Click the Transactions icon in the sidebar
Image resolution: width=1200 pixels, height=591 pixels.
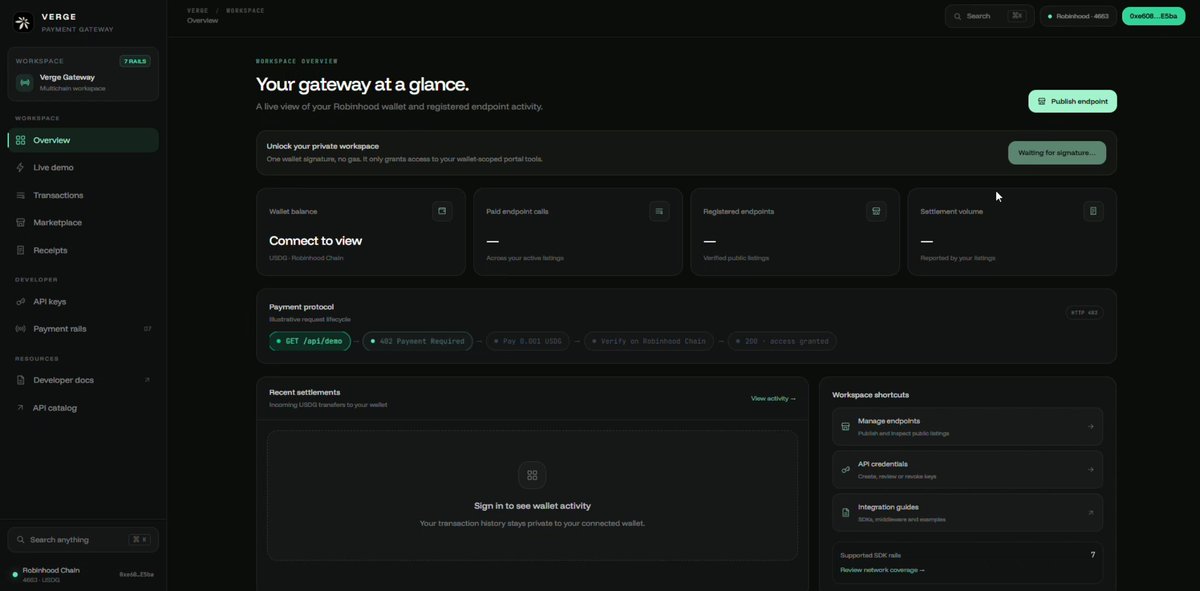coord(21,195)
